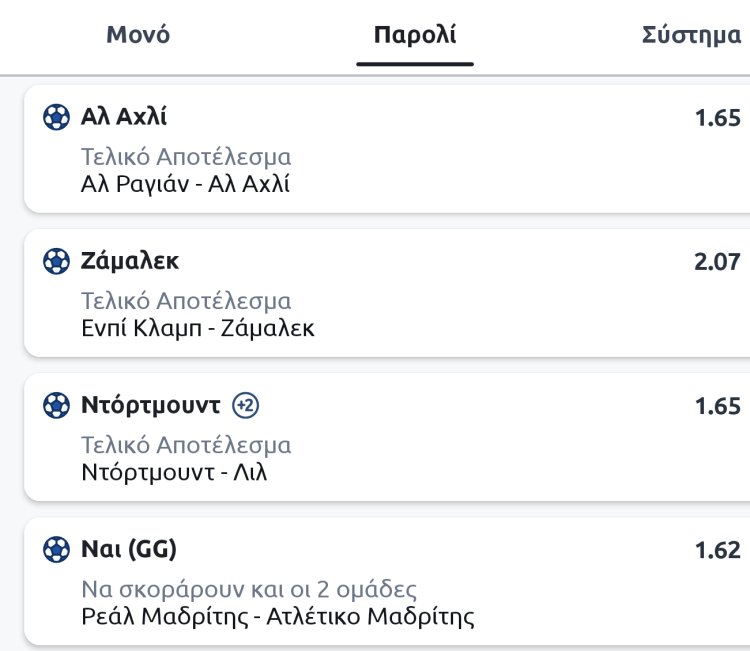Click the soccer ball icon beside Ζάμαλεκ
The width and height of the screenshot is (750, 651).
tap(56, 262)
